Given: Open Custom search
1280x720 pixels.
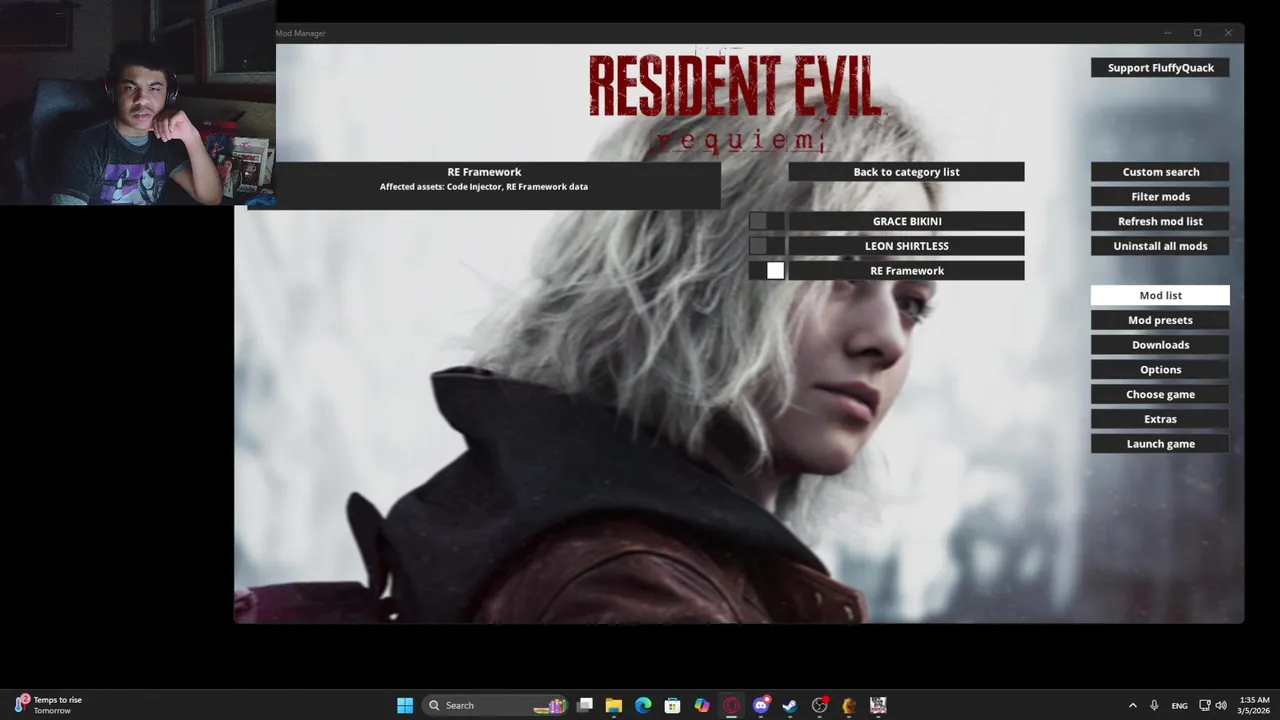Looking at the screenshot, I should pyautogui.click(x=1160, y=172).
